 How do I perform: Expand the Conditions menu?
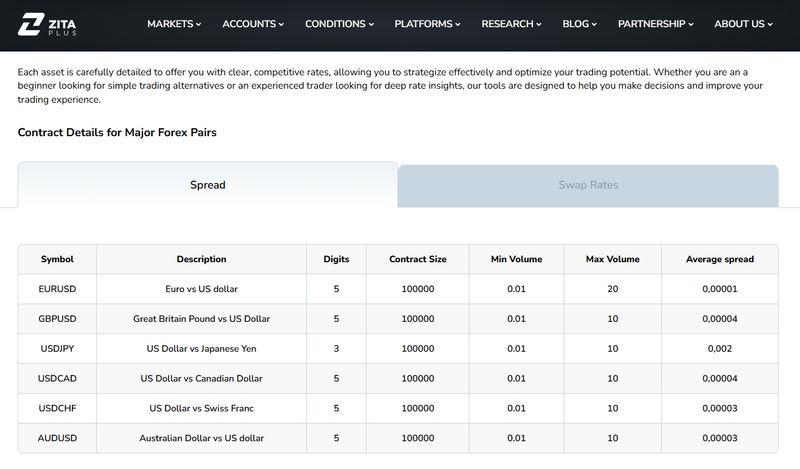[339, 24]
